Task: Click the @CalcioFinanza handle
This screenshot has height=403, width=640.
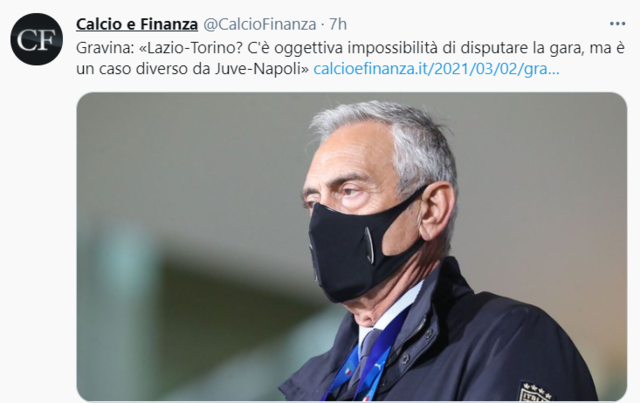Action: click(x=260, y=24)
